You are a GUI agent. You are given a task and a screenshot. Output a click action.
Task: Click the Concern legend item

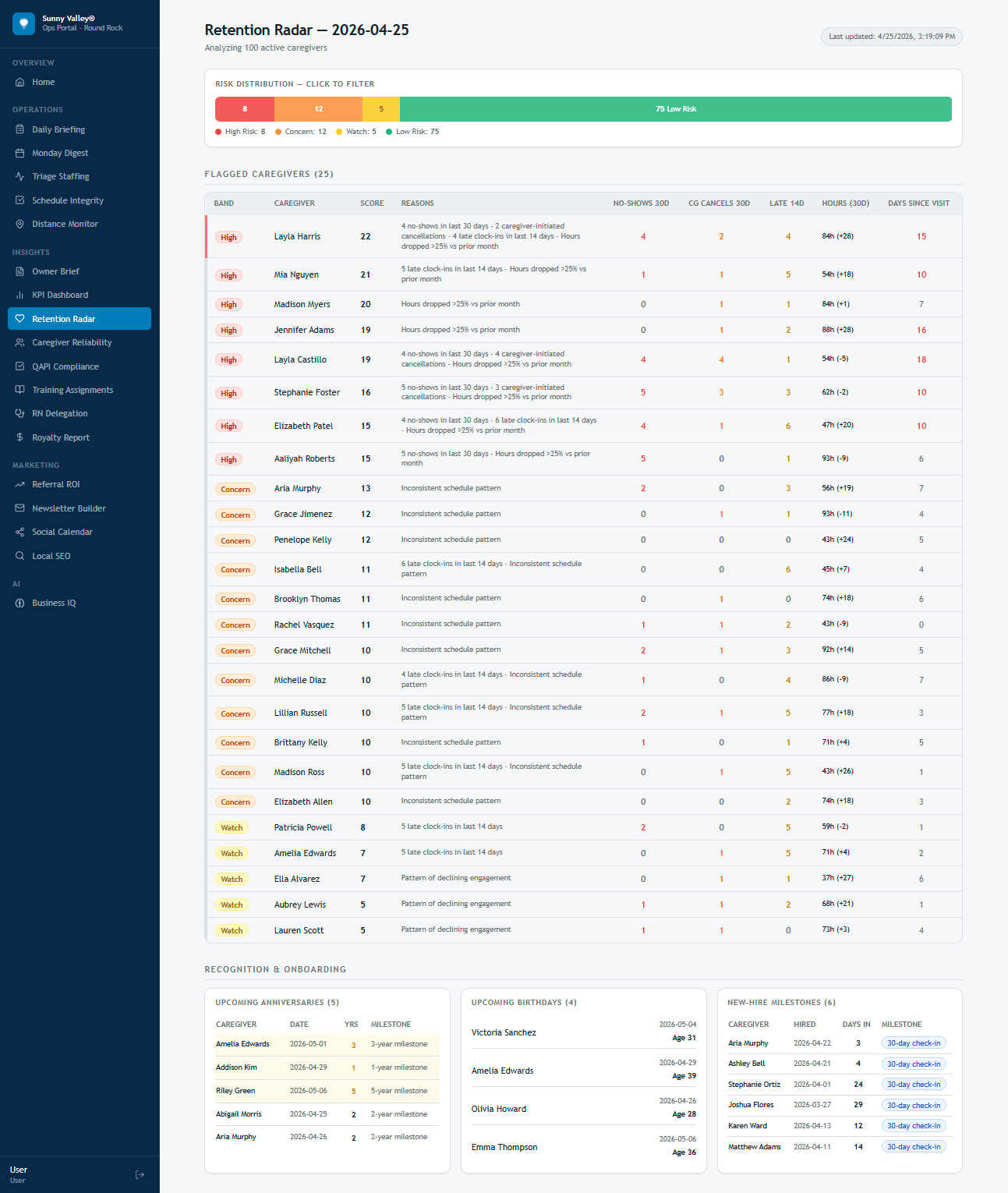pos(301,132)
